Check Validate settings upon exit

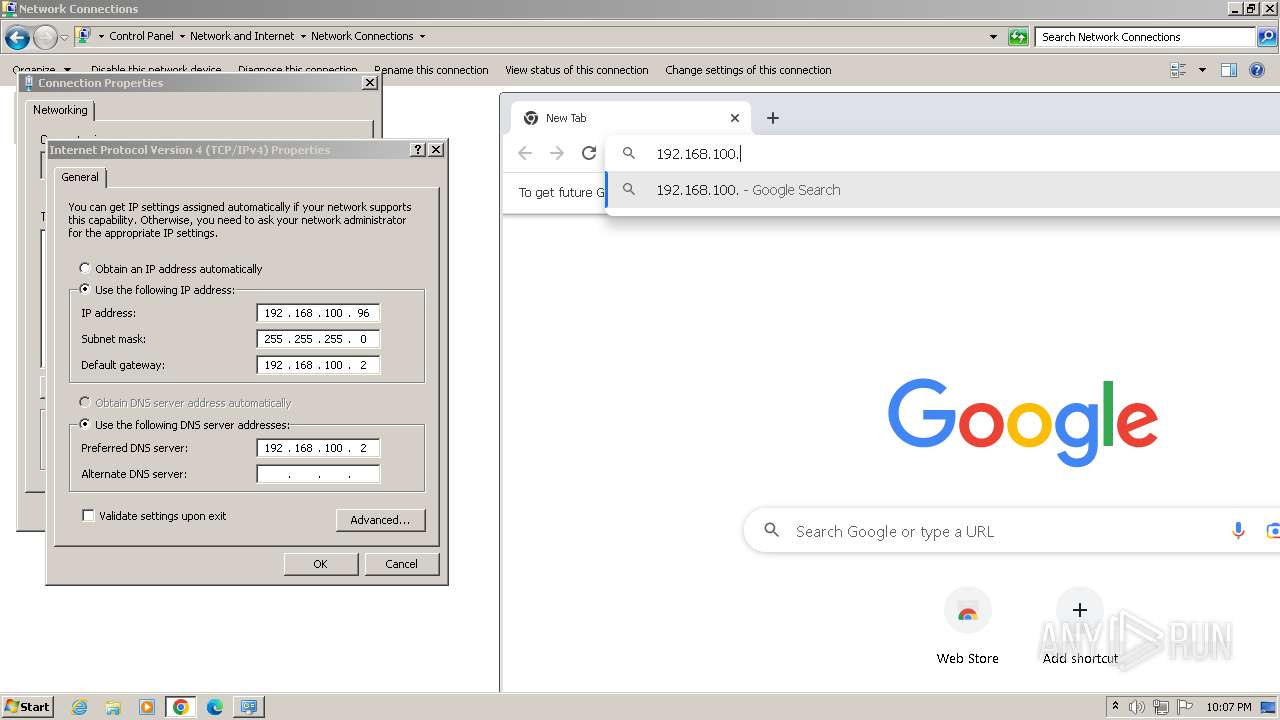point(88,516)
